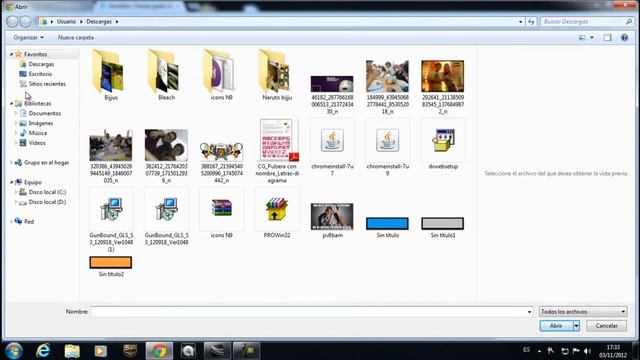
Task: Click Usuario in the address path
Action: tap(66, 22)
